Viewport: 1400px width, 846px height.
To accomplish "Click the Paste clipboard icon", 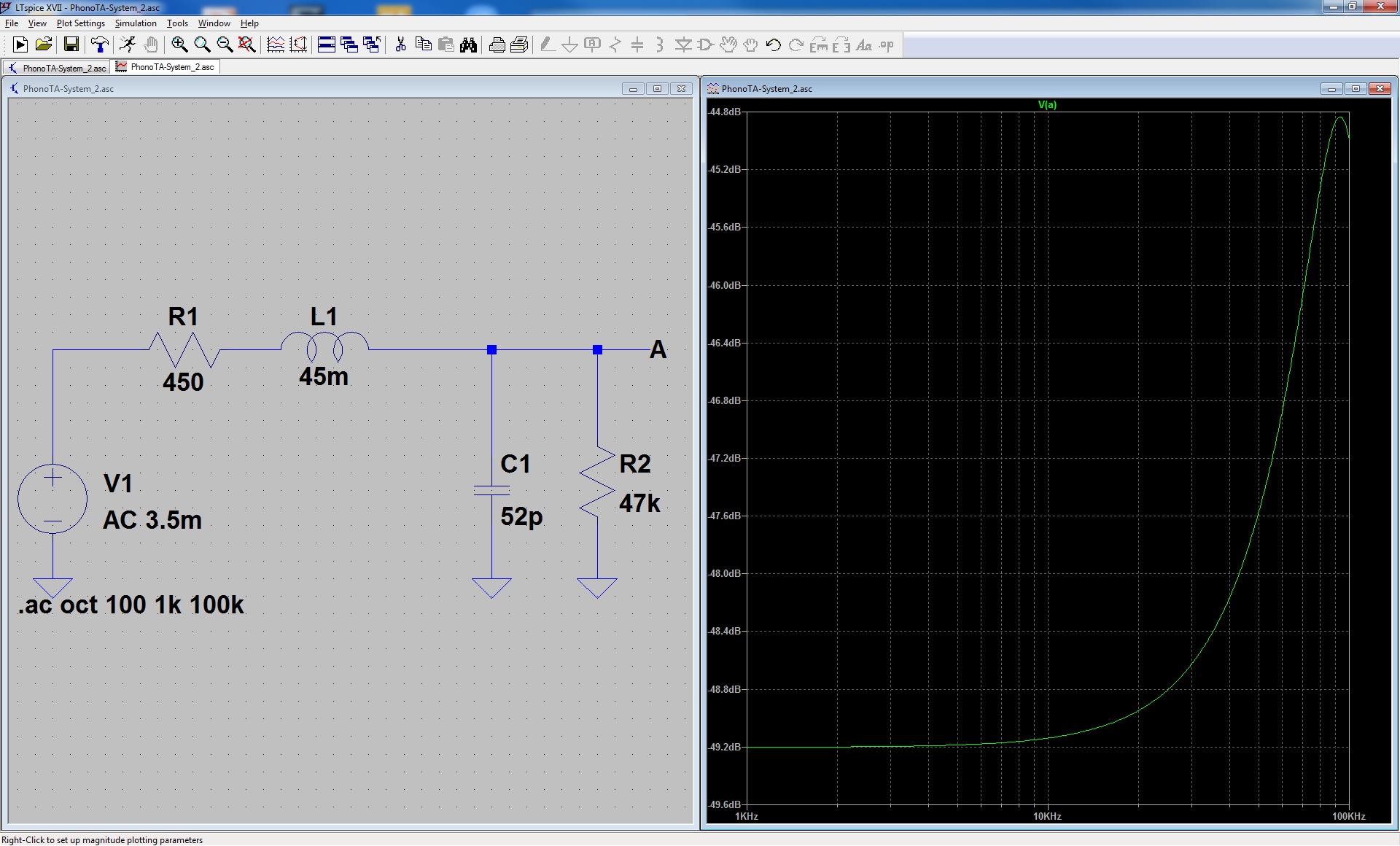I will click(446, 45).
